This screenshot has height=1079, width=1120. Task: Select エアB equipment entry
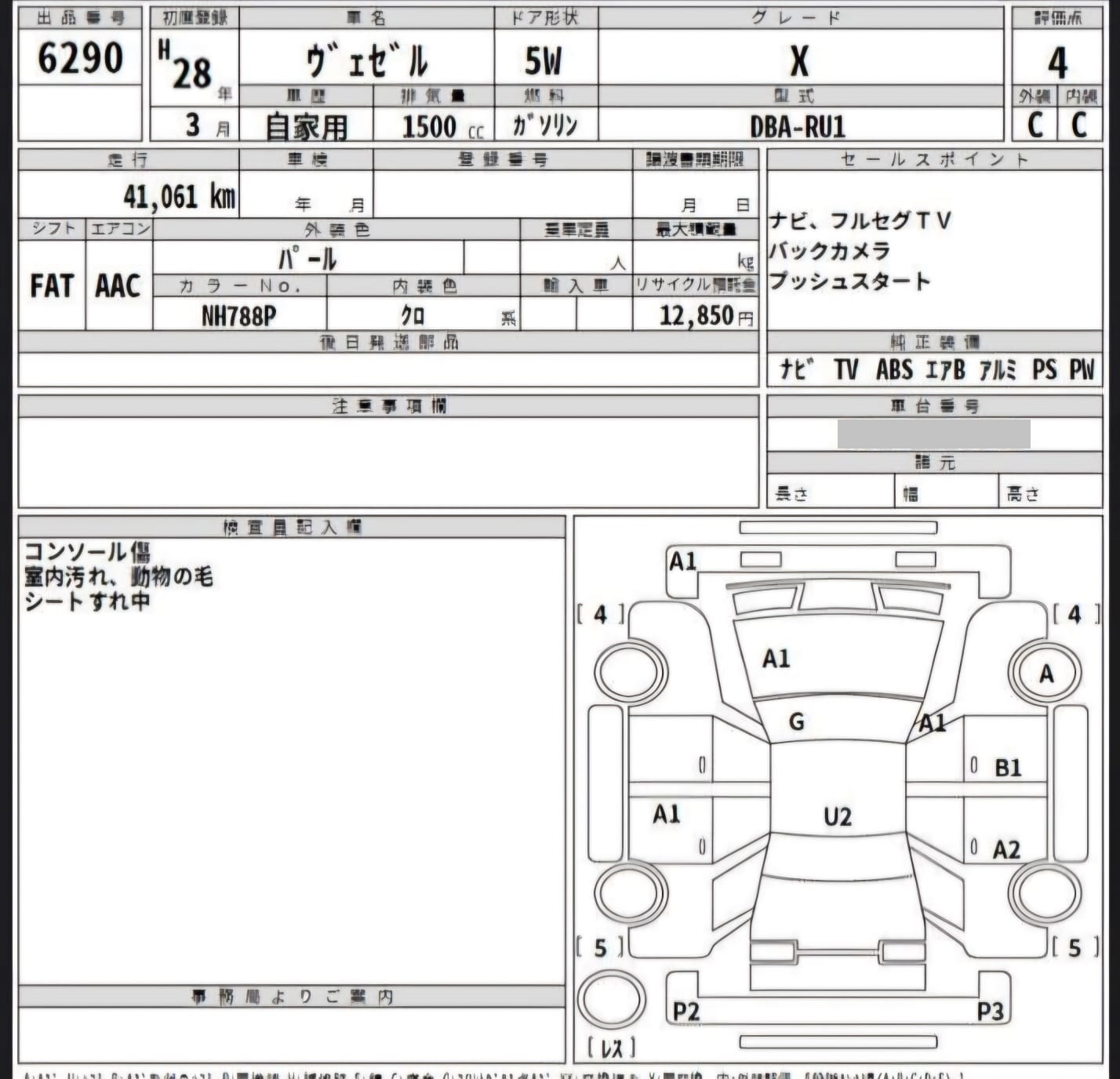coord(945,369)
